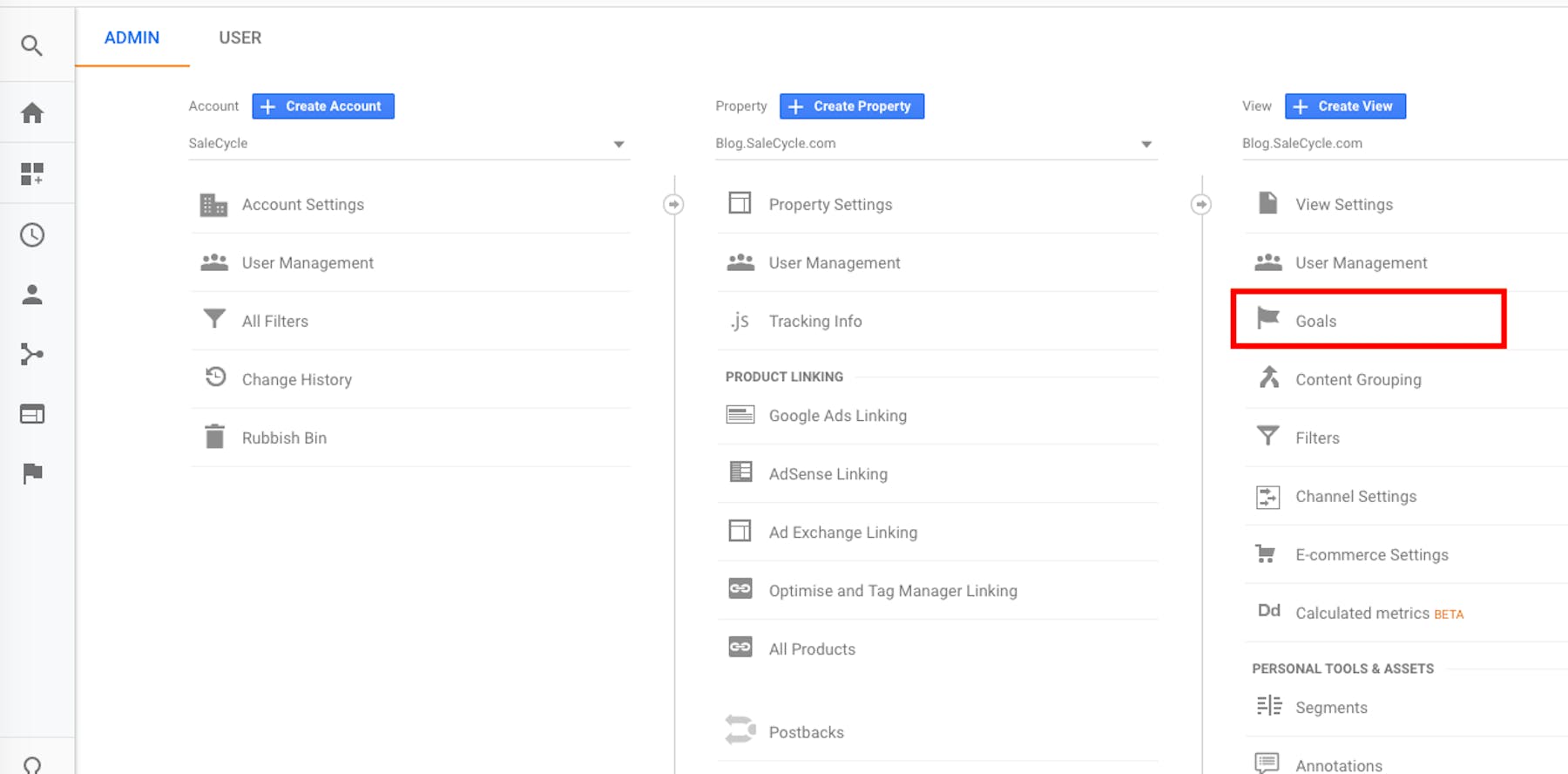Open Rubbish Bin link
The image size is (1568, 774).
pos(284,438)
